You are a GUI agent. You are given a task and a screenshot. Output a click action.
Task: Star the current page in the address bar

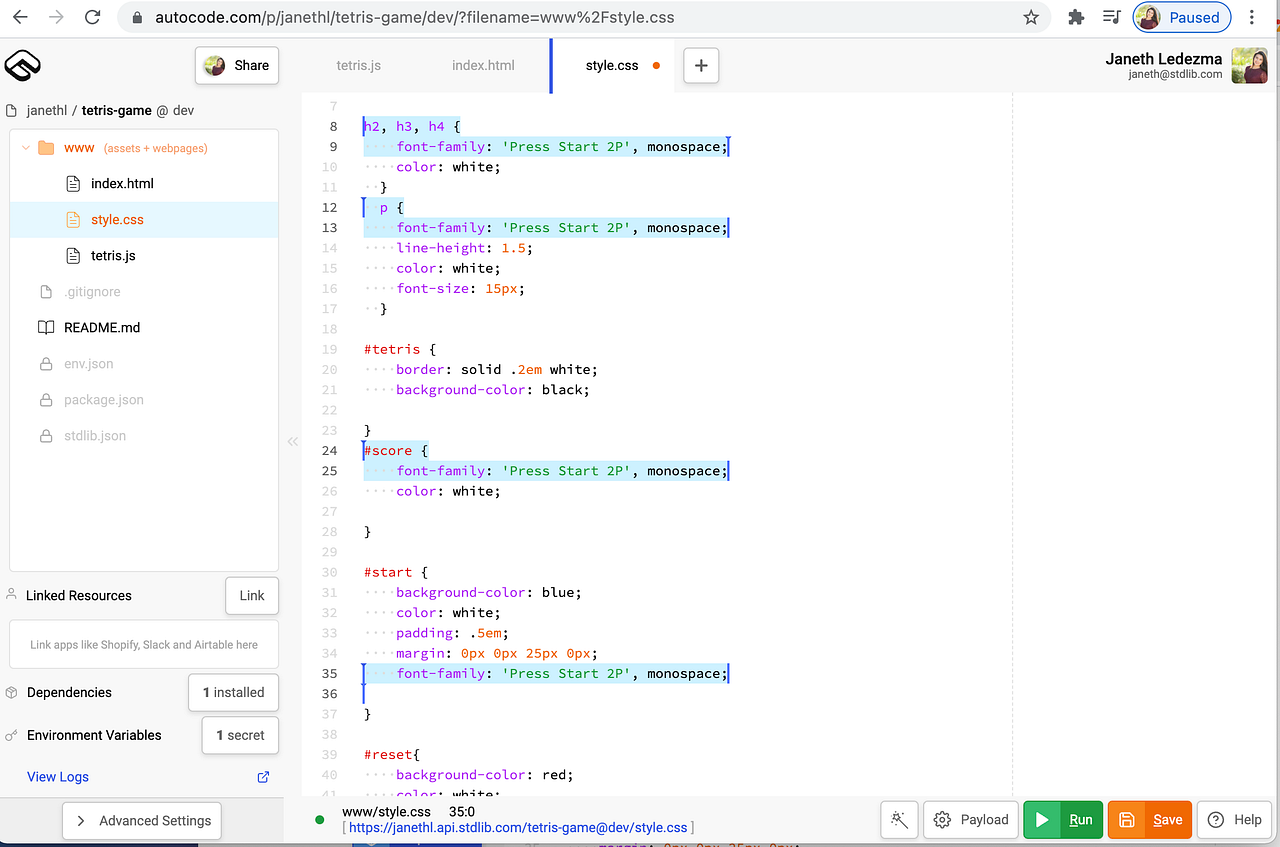1031,17
